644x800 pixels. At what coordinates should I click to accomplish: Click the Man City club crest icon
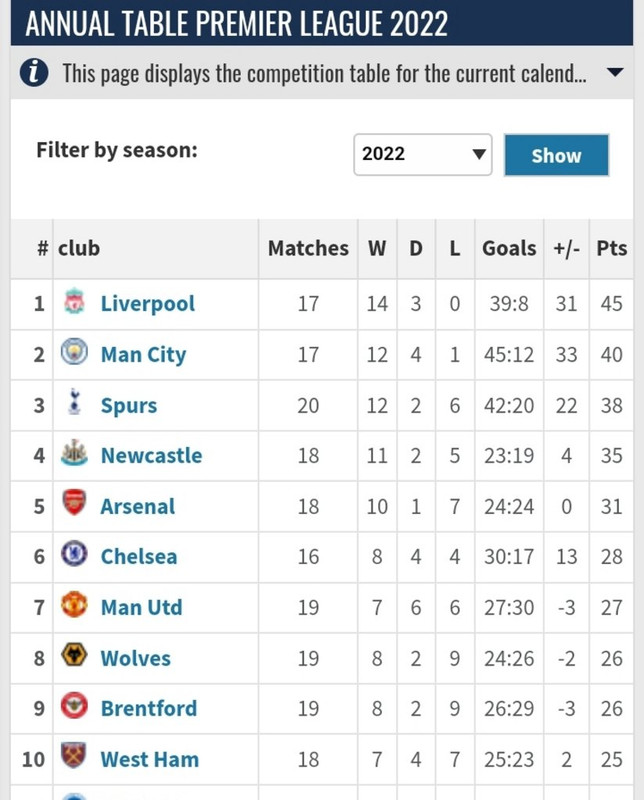pos(75,352)
